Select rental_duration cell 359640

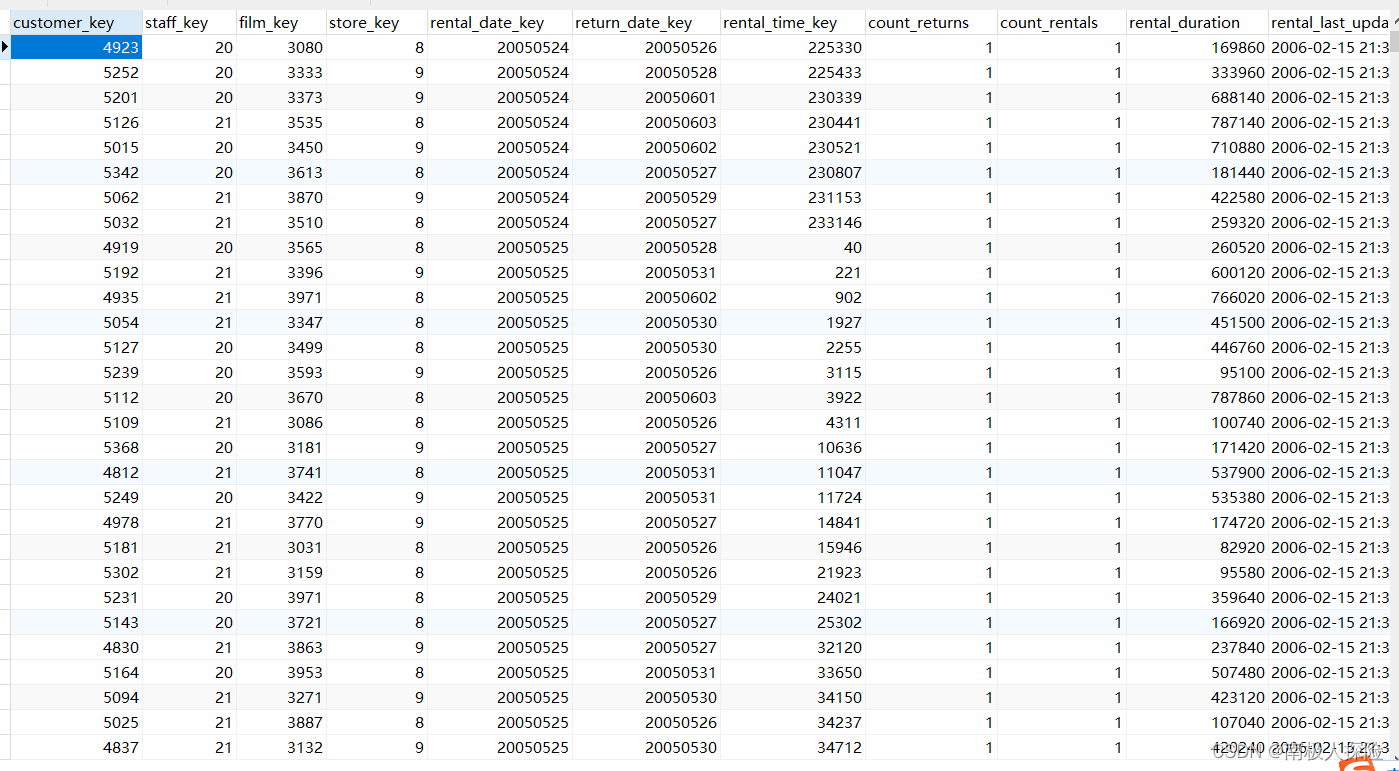(x=1197, y=597)
